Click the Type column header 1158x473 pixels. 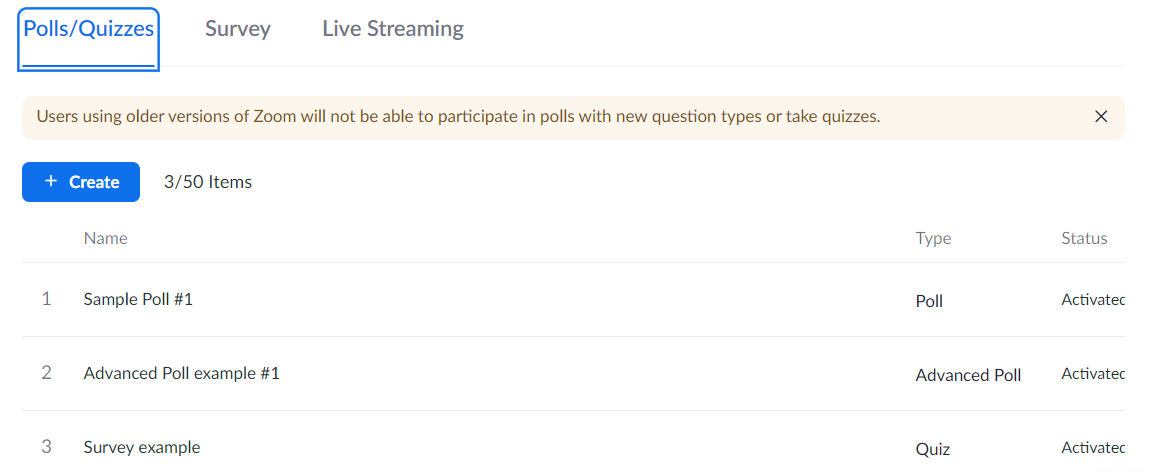click(933, 238)
